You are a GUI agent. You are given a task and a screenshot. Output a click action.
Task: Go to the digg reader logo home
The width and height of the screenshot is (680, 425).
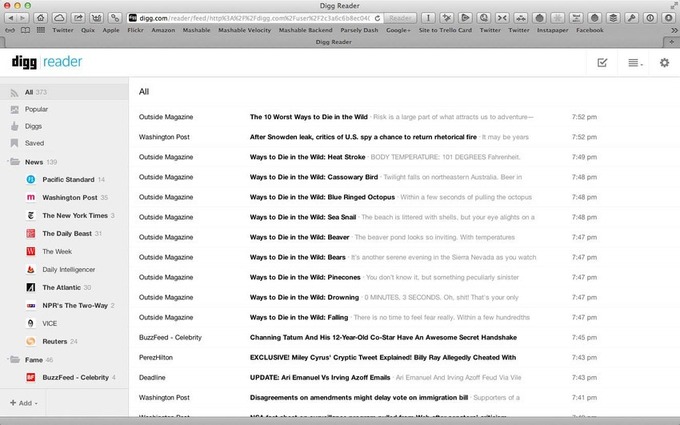pyautogui.click(x=47, y=62)
